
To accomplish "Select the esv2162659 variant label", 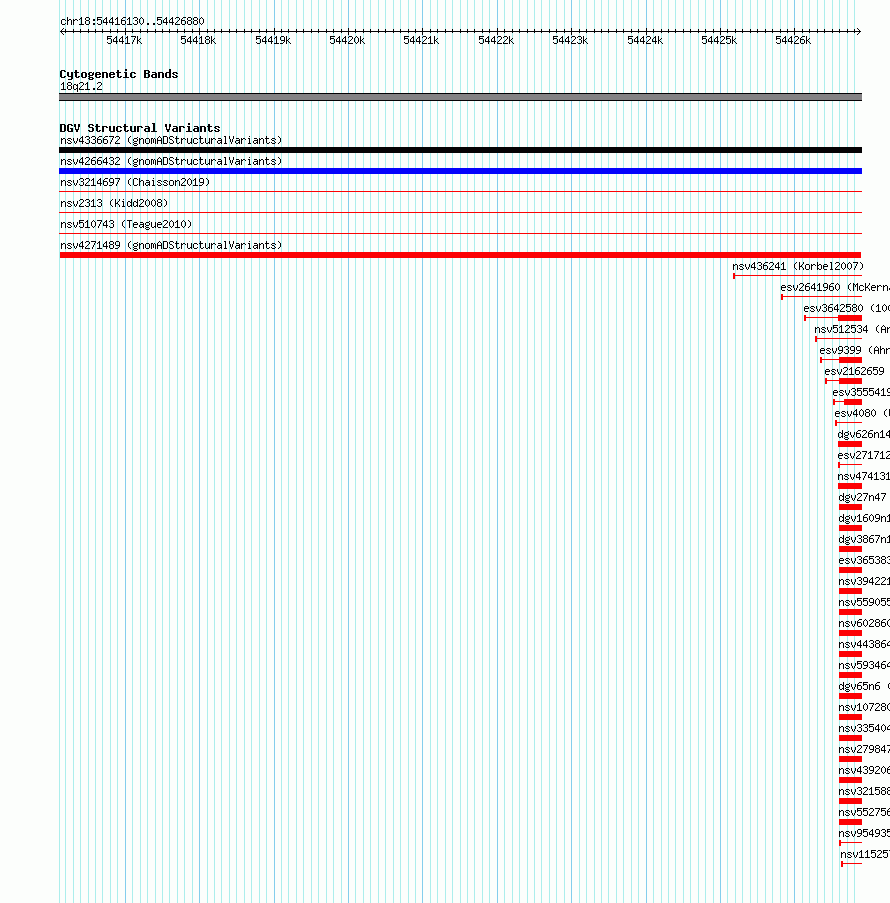I will point(854,371).
